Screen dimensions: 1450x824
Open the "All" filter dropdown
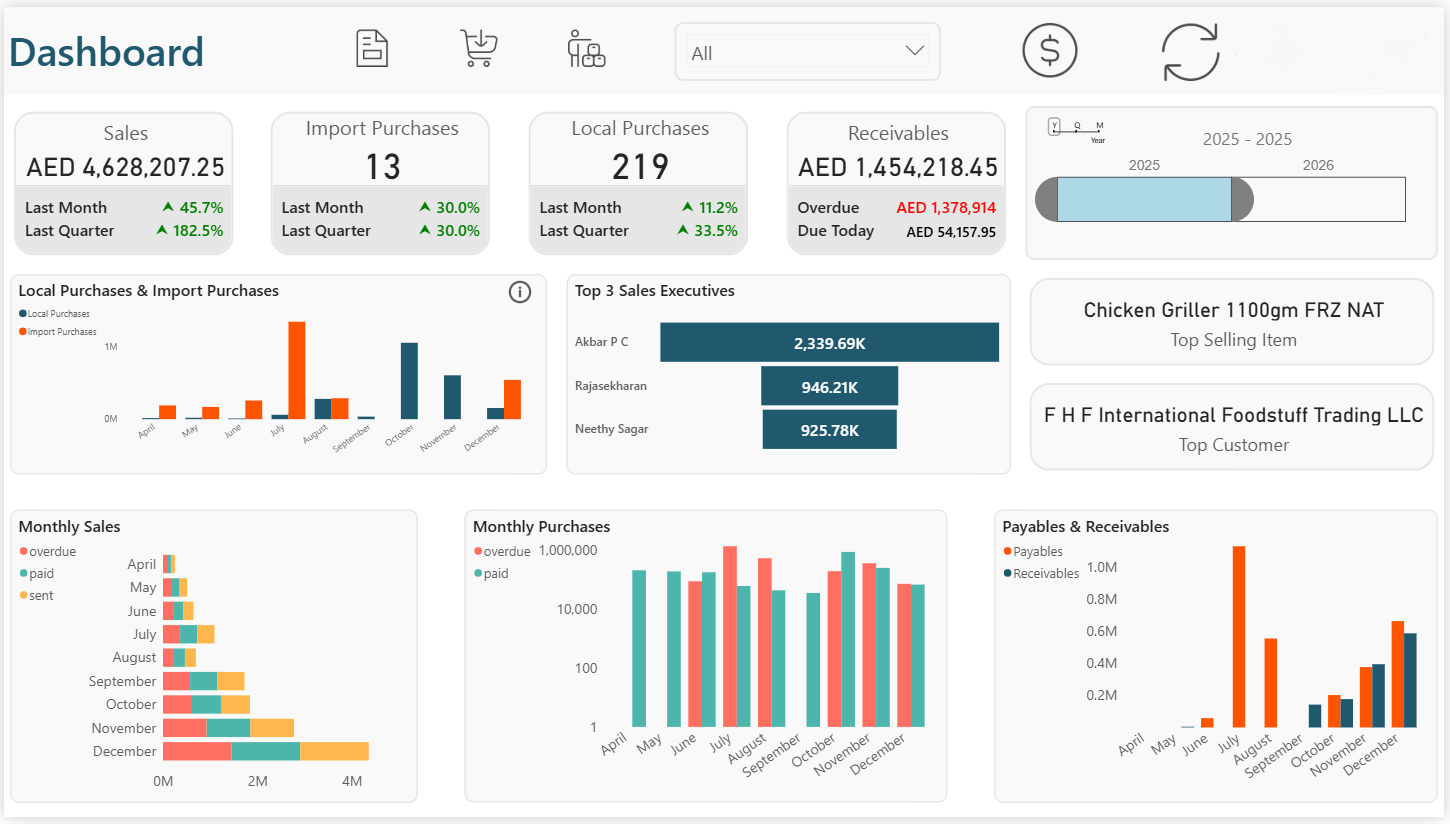(x=806, y=51)
